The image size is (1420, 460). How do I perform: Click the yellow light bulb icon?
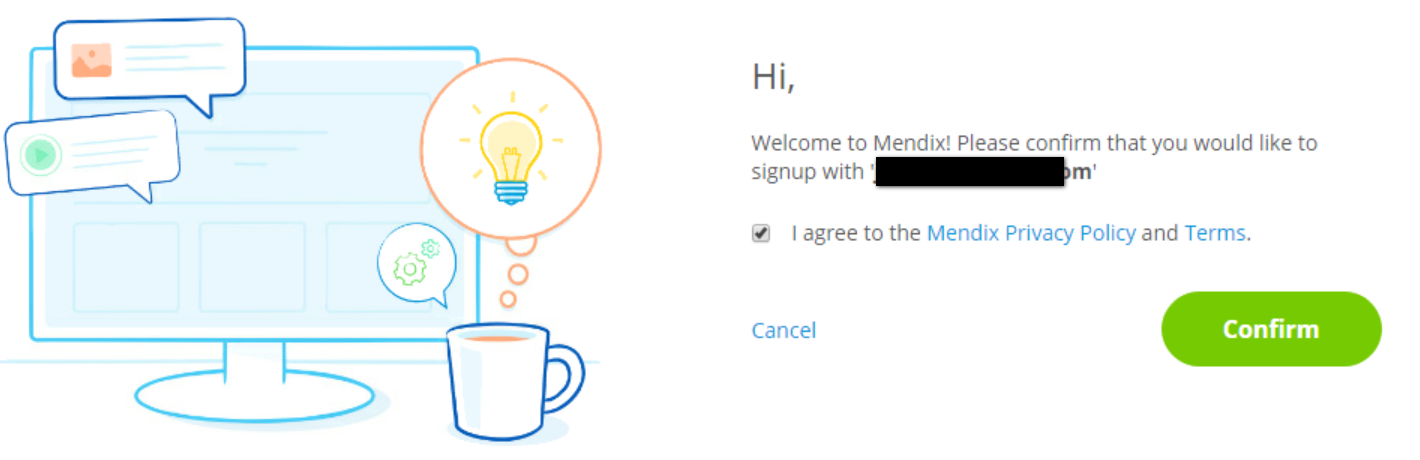[511, 157]
